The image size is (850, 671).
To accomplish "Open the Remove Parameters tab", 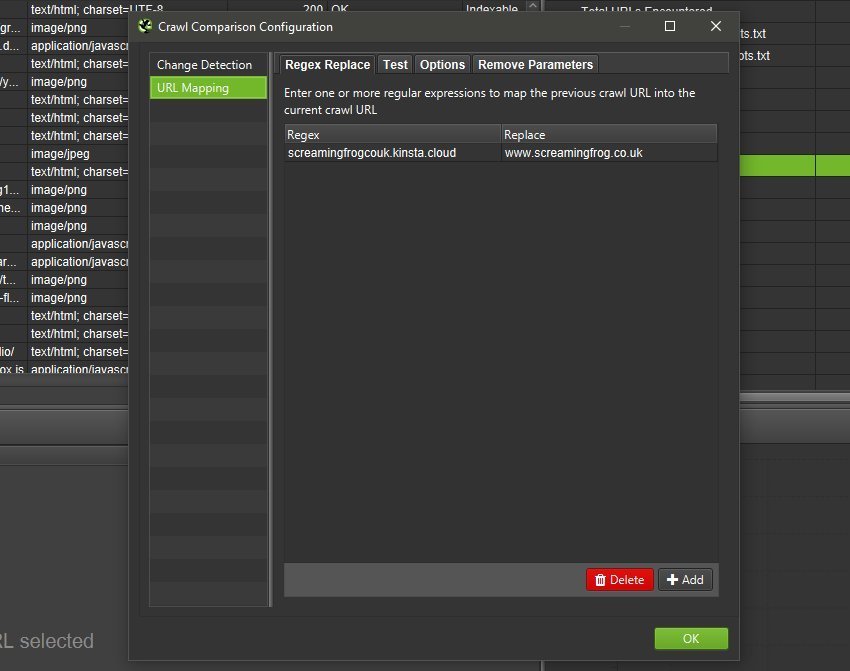I will 535,65.
